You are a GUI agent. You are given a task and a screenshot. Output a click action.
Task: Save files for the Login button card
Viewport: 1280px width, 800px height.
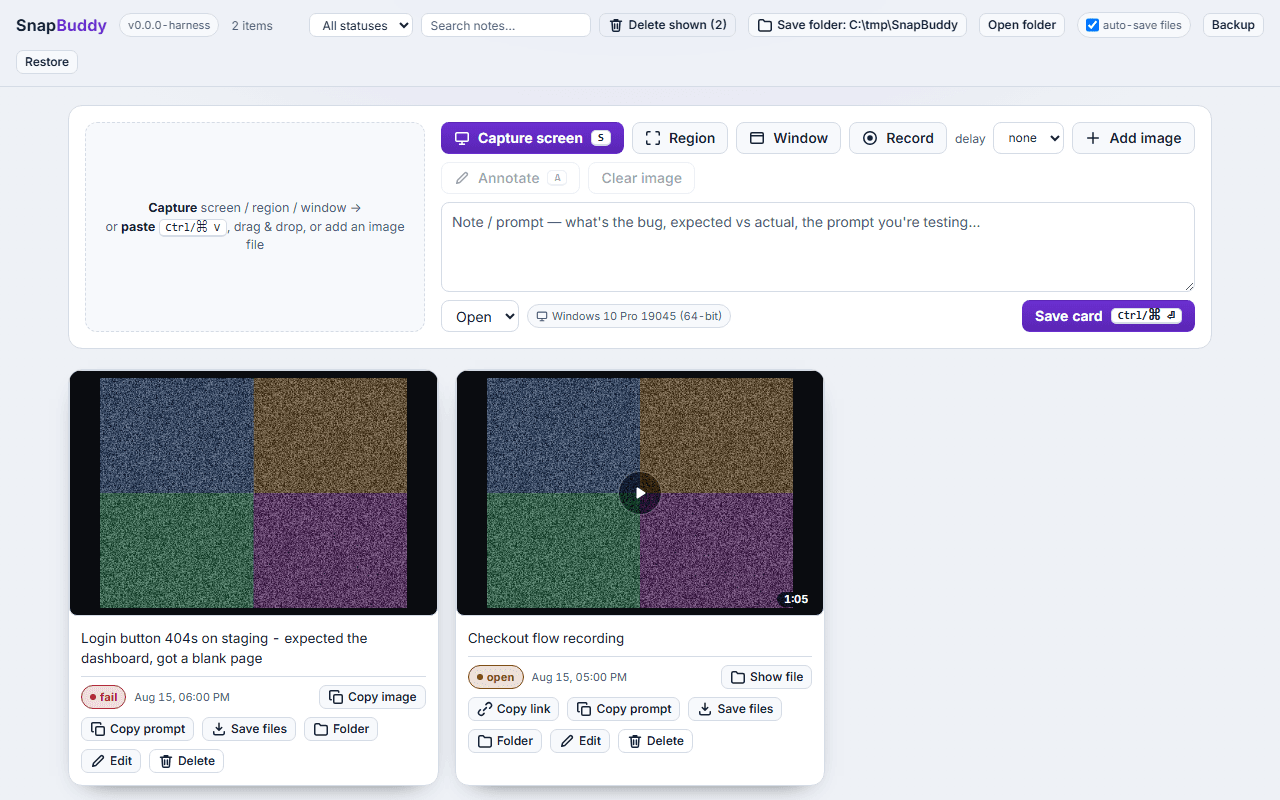pyautogui.click(x=250, y=729)
